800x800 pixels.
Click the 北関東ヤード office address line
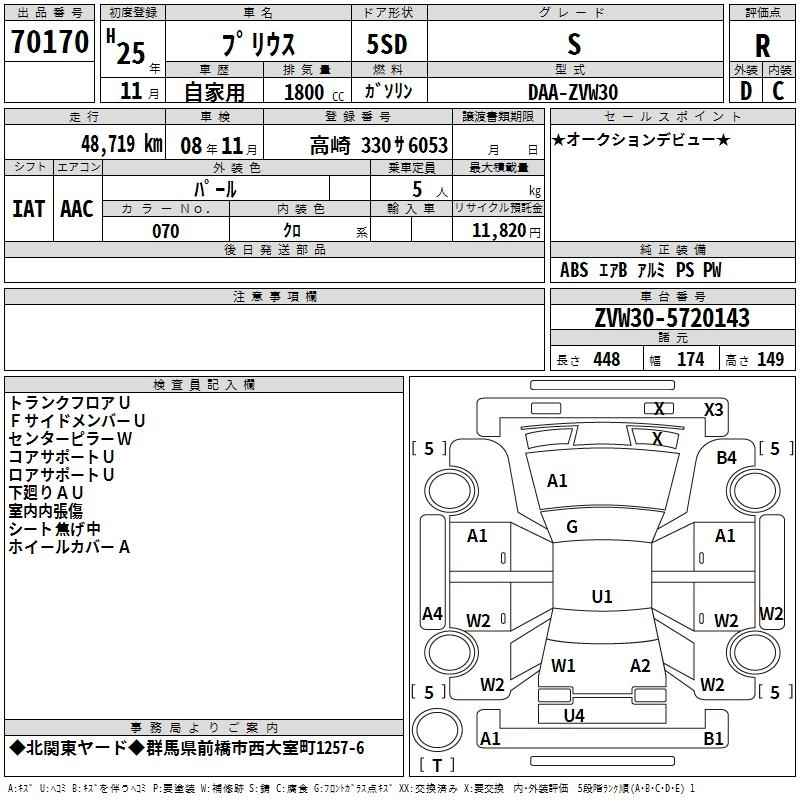point(187,749)
